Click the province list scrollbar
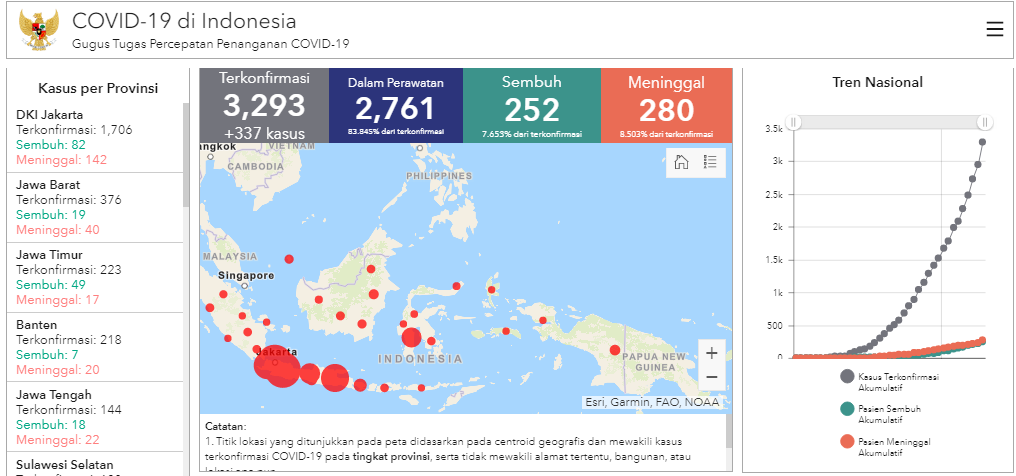Image resolution: width=1016 pixels, height=476 pixels. 187,155
